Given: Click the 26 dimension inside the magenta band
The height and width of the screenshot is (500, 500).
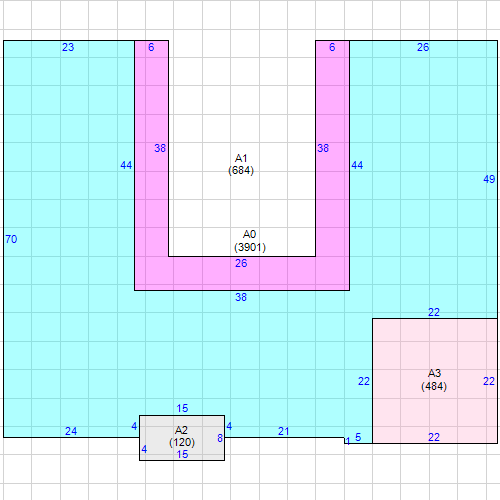Looking at the screenshot, I should (x=241, y=263).
